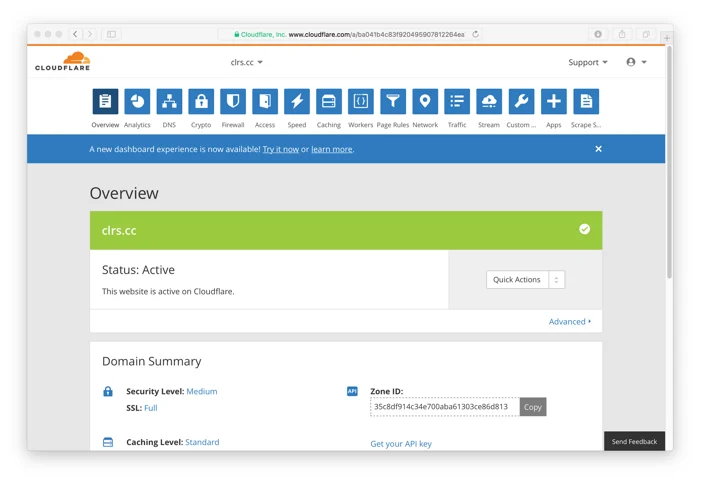This screenshot has height=494, width=715.
Task: Click the Caching Level drive icon
Action: click(x=108, y=442)
